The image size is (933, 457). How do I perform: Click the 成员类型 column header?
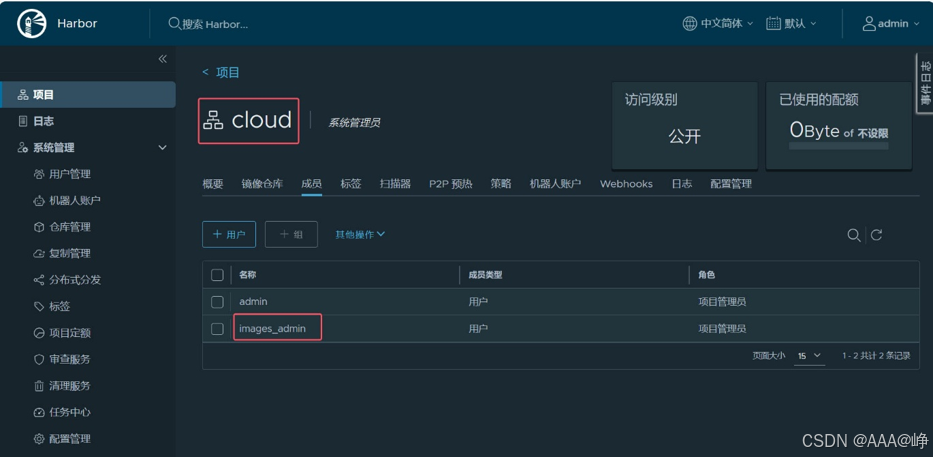(485, 275)
